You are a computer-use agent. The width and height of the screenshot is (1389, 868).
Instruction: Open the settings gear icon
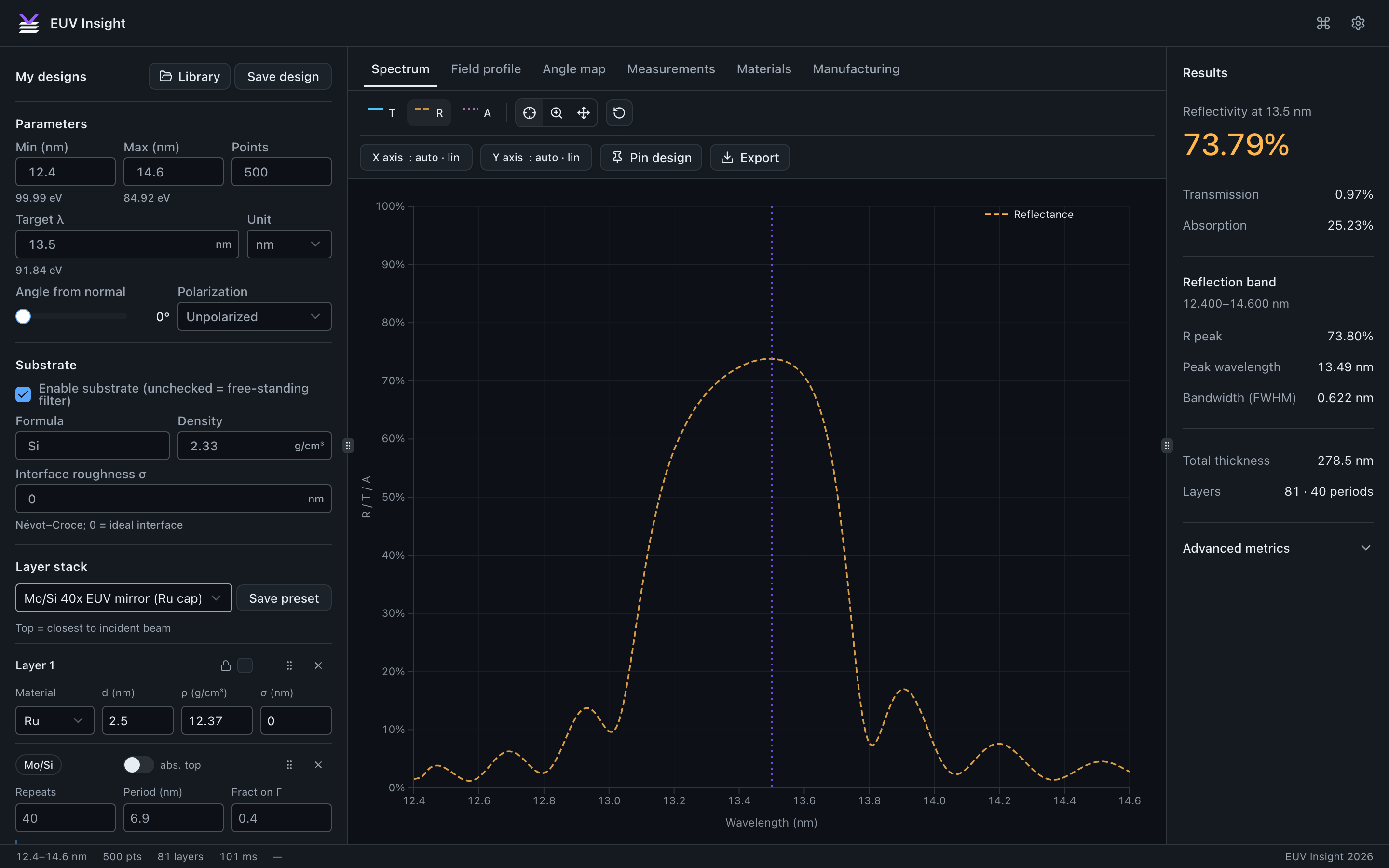(1358, 23)
